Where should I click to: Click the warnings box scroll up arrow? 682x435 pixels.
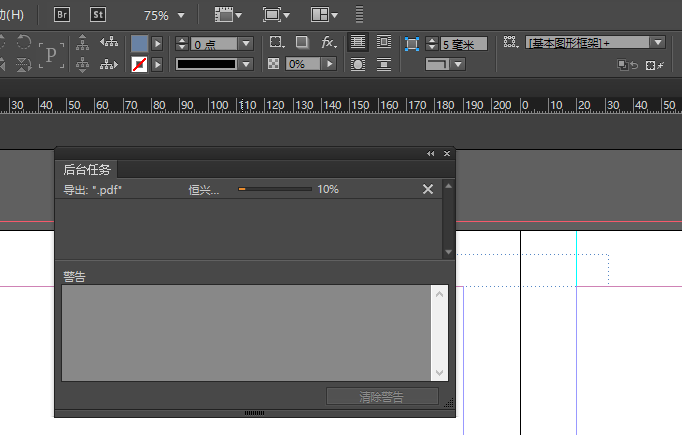click(439, 294)
